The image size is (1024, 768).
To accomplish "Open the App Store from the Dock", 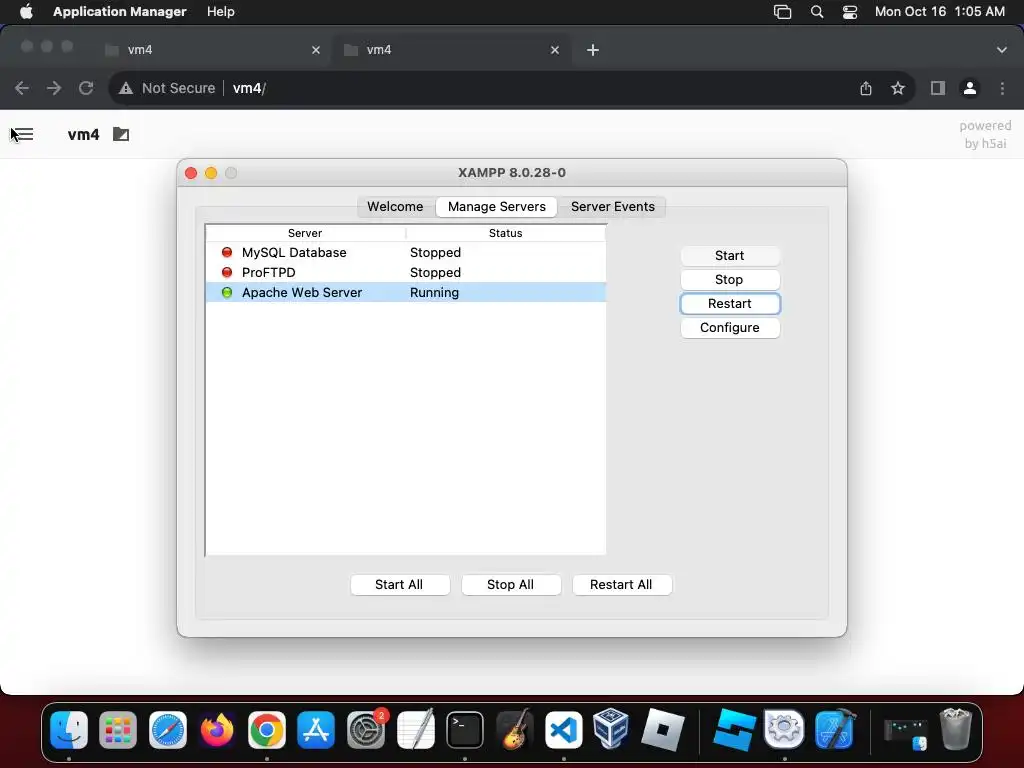I will coord(316,729).
